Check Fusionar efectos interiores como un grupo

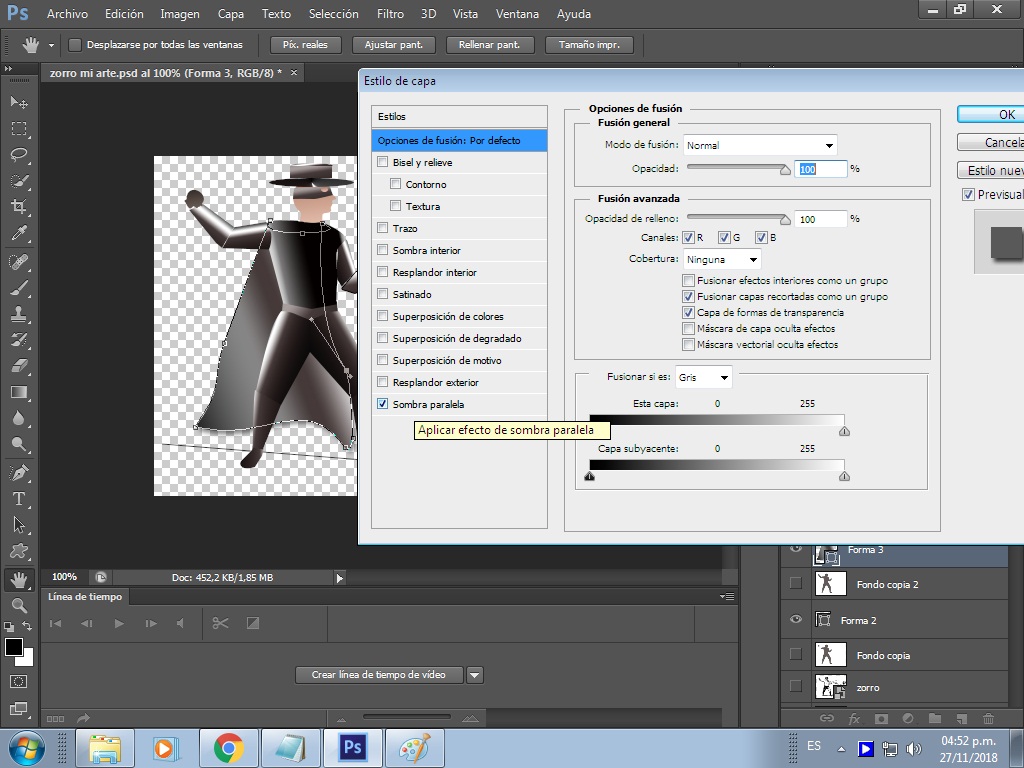688,280
